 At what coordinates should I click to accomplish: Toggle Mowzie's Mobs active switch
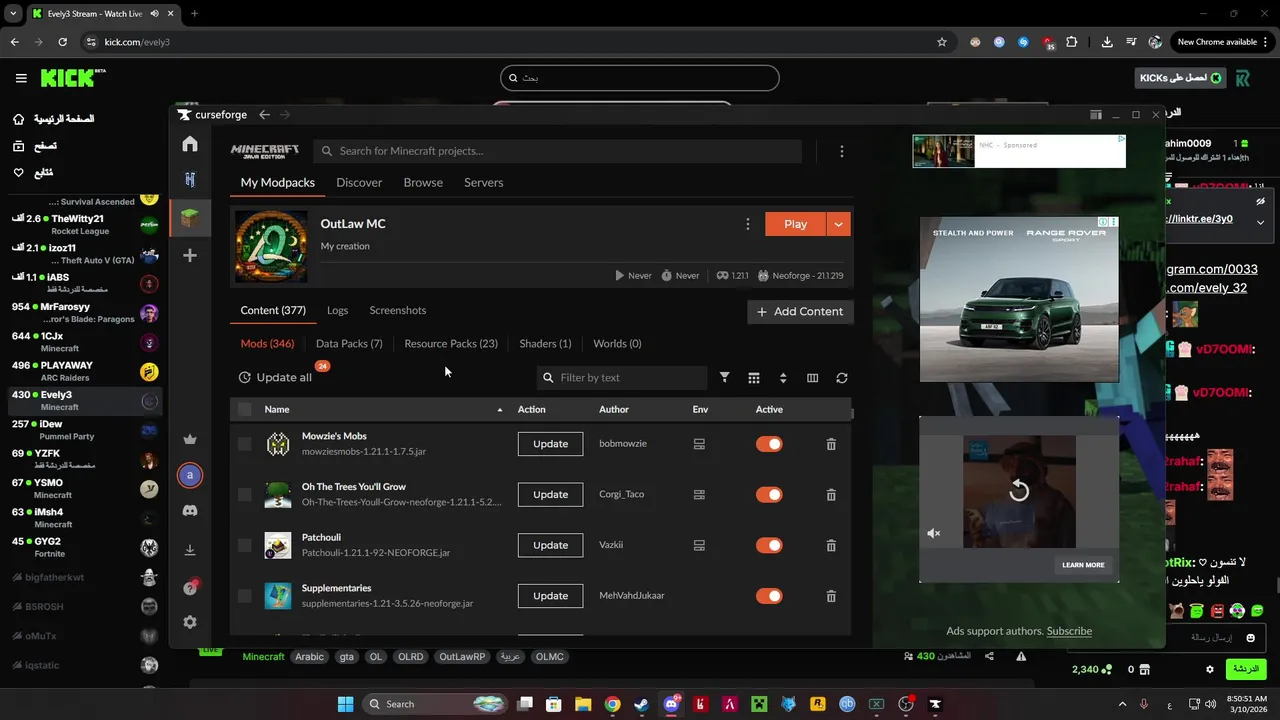coord(769,444)
